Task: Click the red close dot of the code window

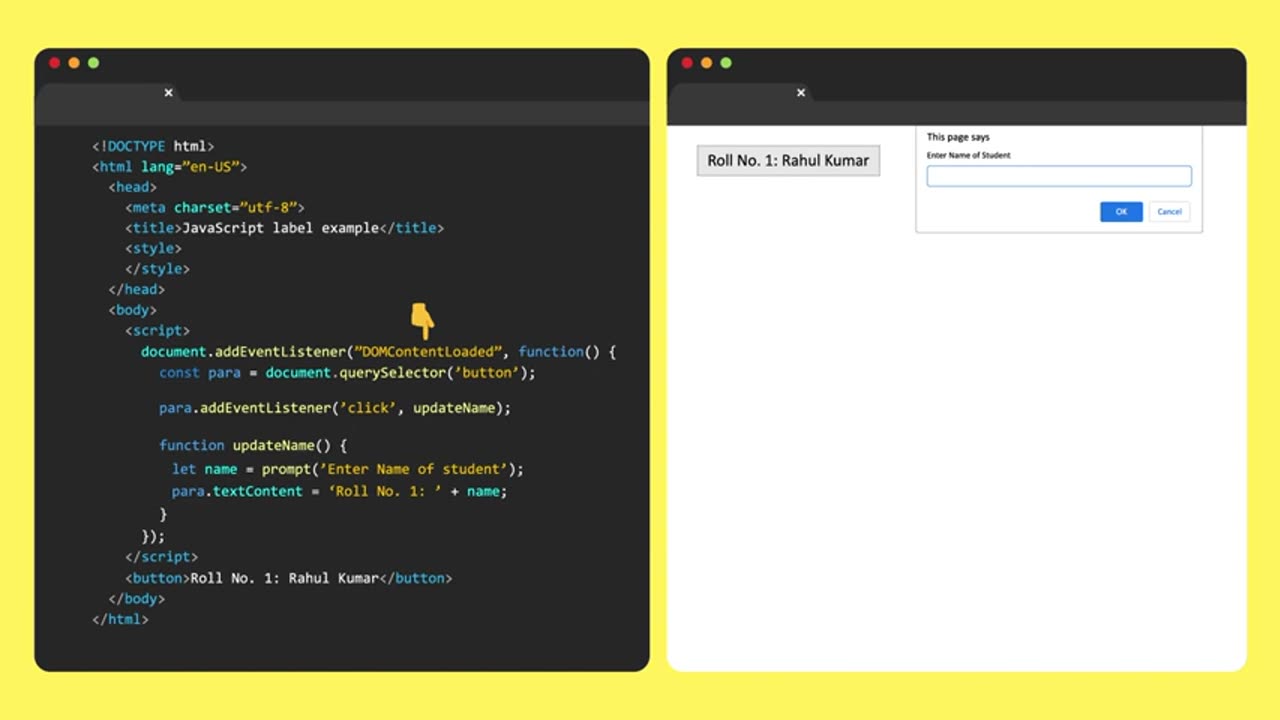Action: click(54, 63)
